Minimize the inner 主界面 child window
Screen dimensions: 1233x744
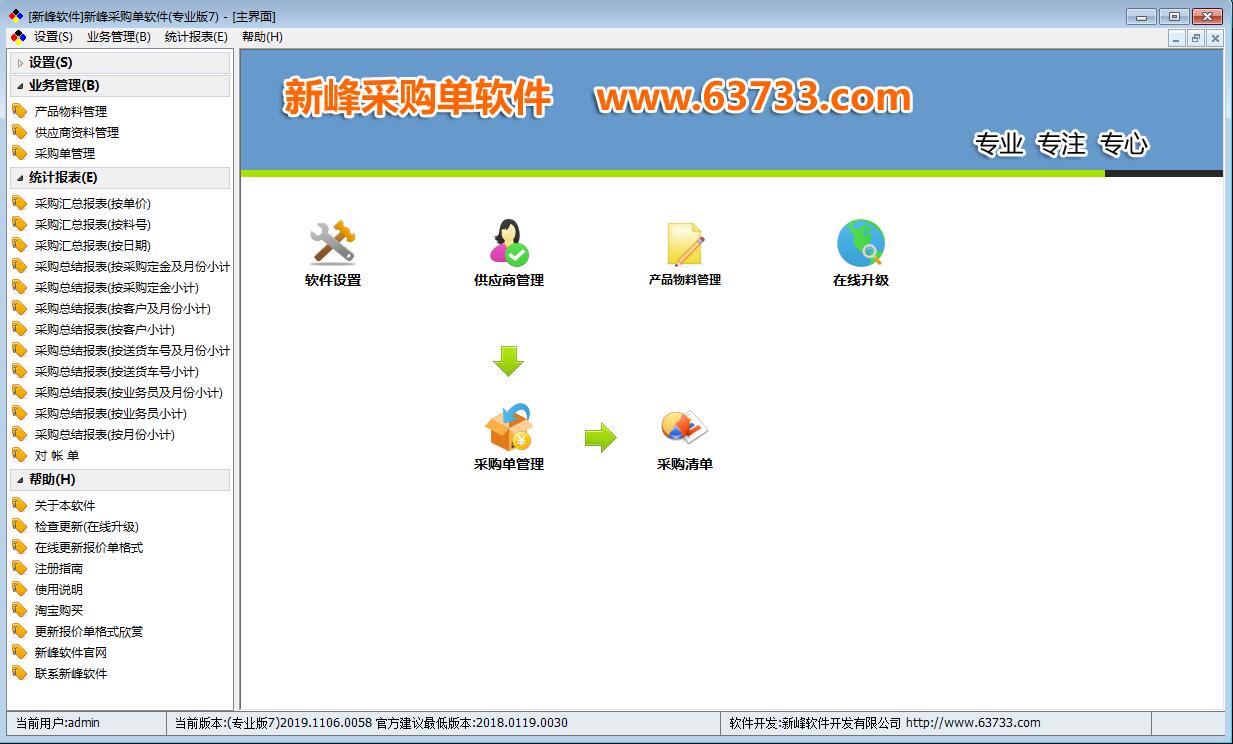point(1177,38)
